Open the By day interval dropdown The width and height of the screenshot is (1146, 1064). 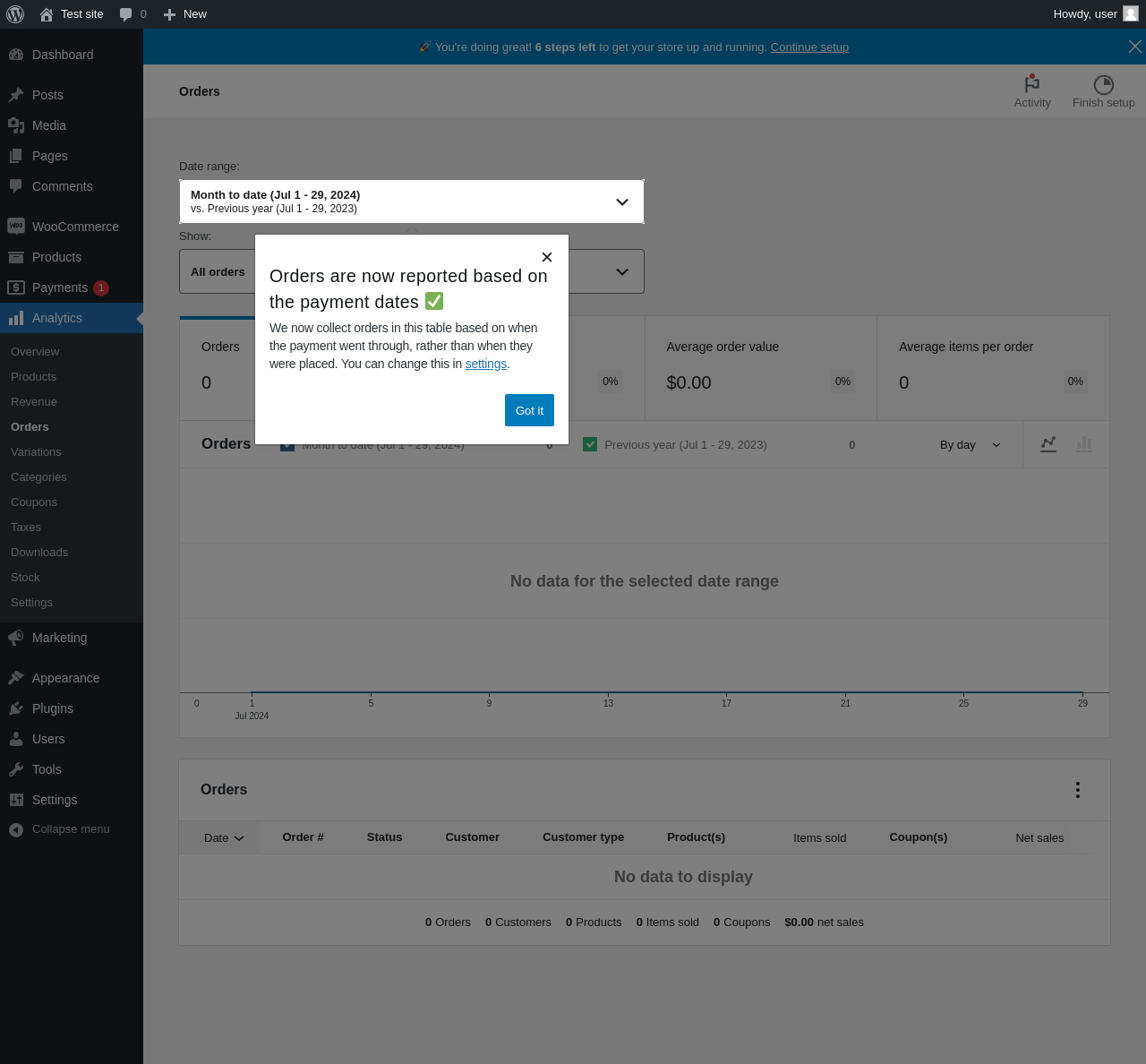971,444
